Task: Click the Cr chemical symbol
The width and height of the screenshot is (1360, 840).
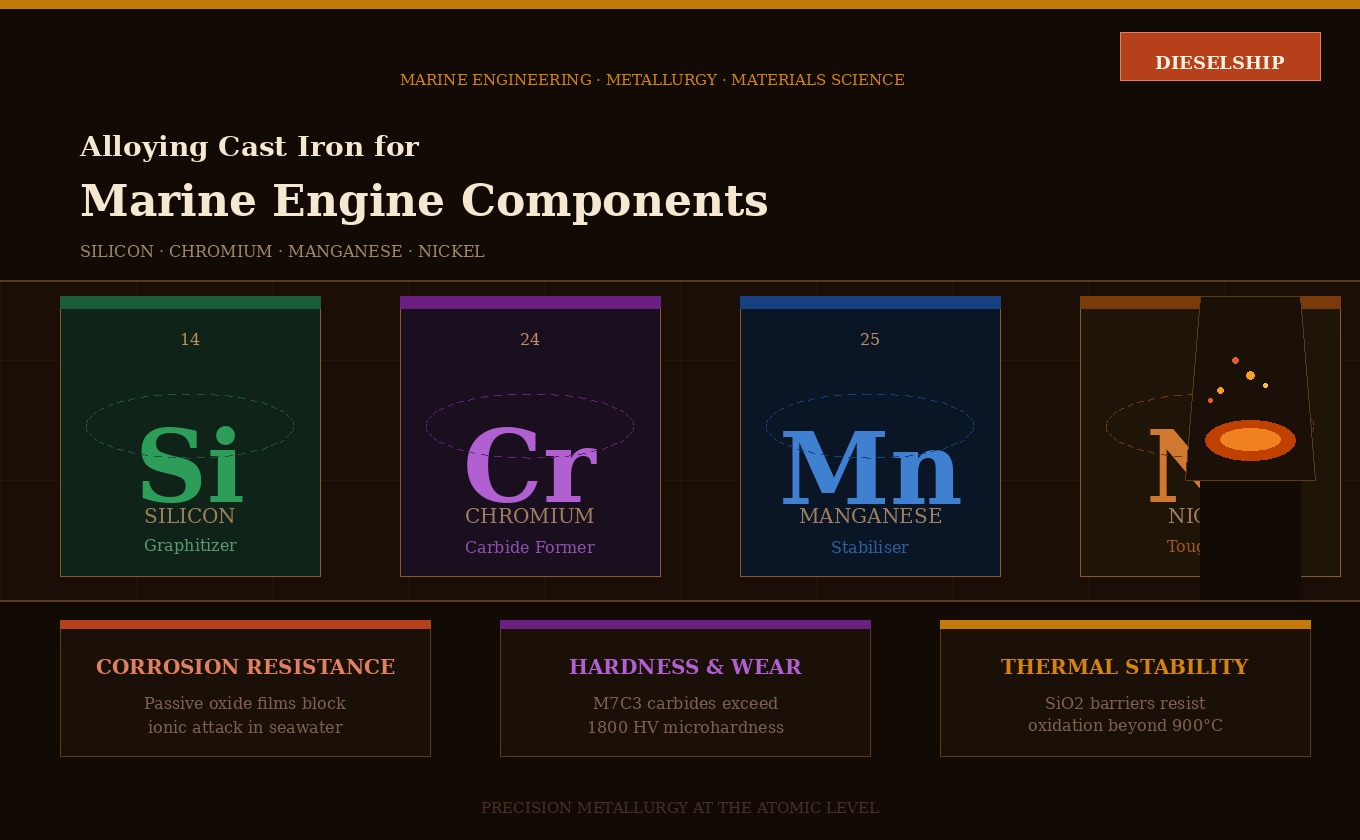Action: point(530,465)
